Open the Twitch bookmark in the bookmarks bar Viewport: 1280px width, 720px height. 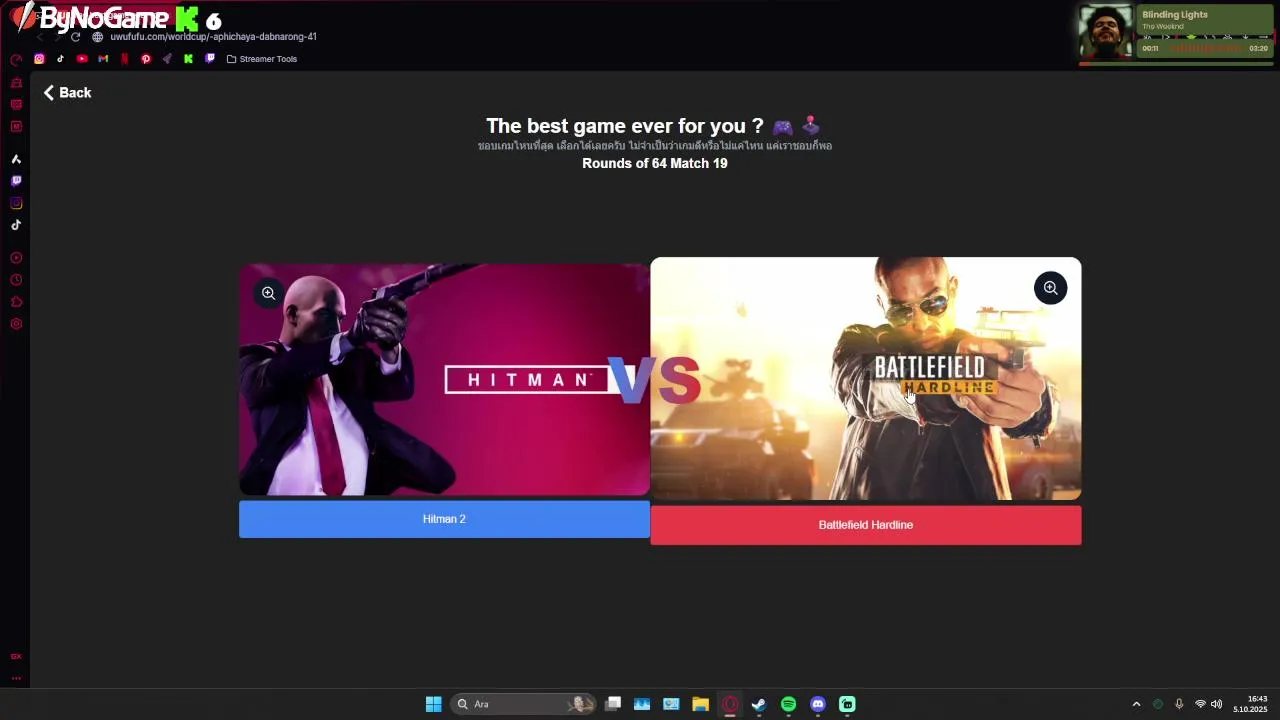(210, 59)
